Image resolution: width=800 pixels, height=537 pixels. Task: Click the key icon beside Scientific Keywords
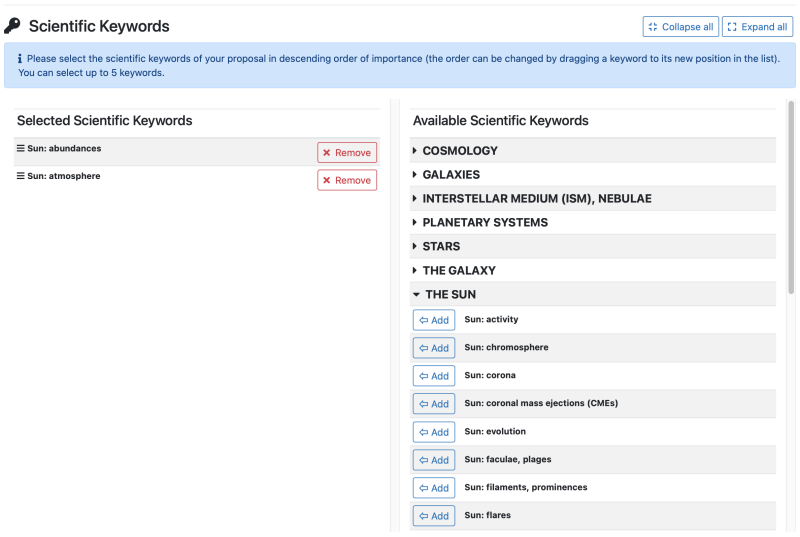click(x=13, y=27)
